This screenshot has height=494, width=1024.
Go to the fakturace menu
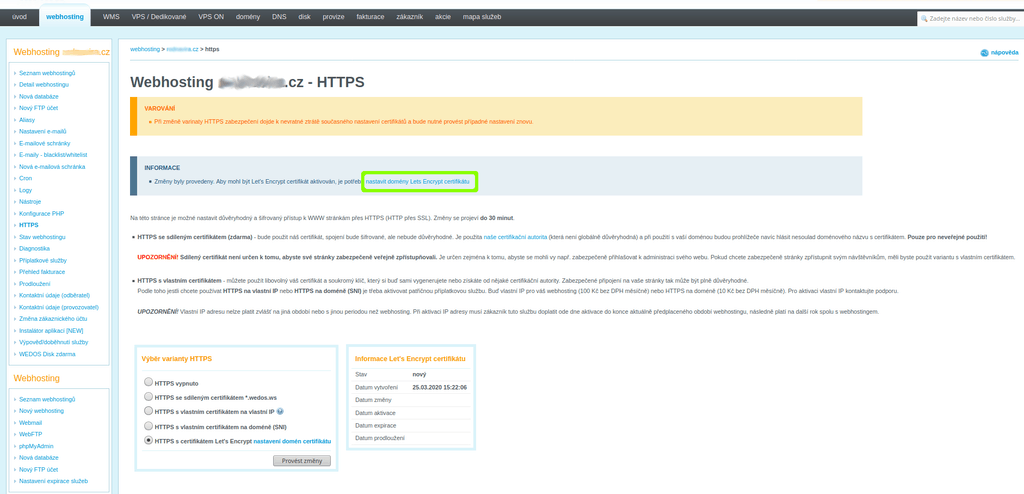tap(370, 17)
